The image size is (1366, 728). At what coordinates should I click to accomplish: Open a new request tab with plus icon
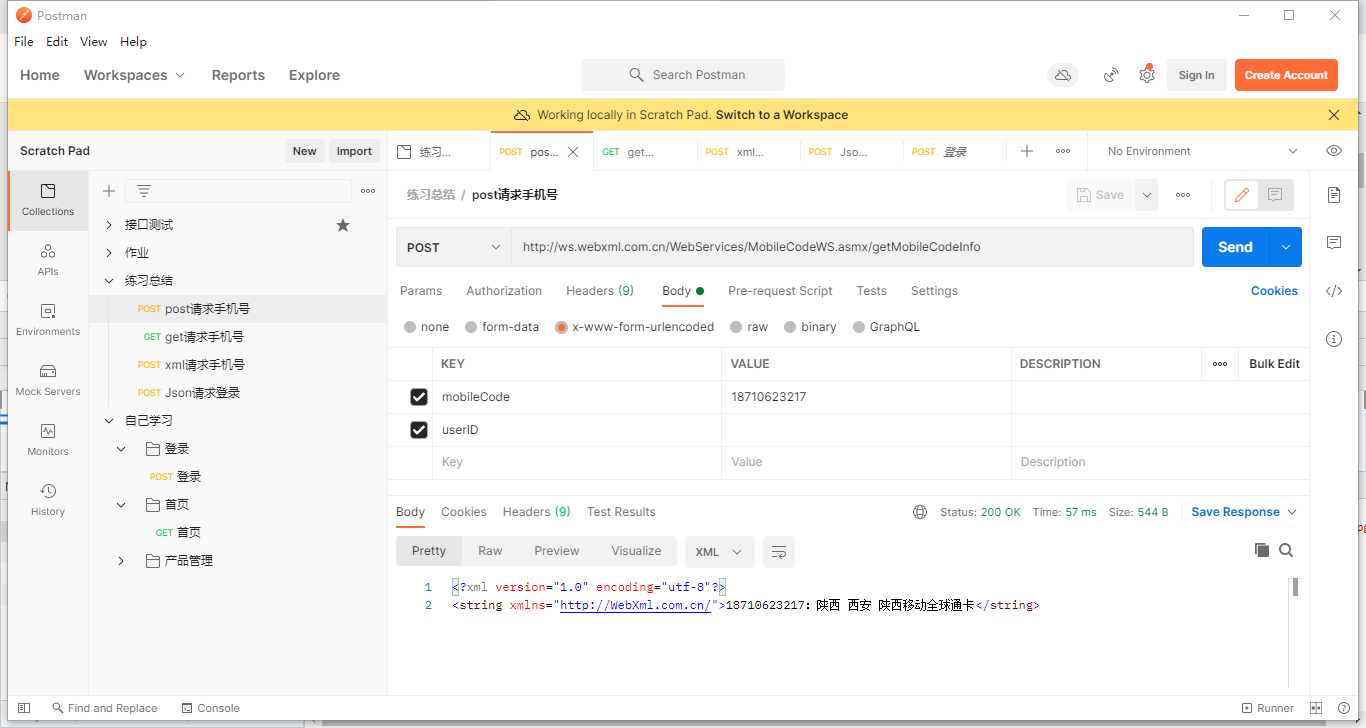1027,151
